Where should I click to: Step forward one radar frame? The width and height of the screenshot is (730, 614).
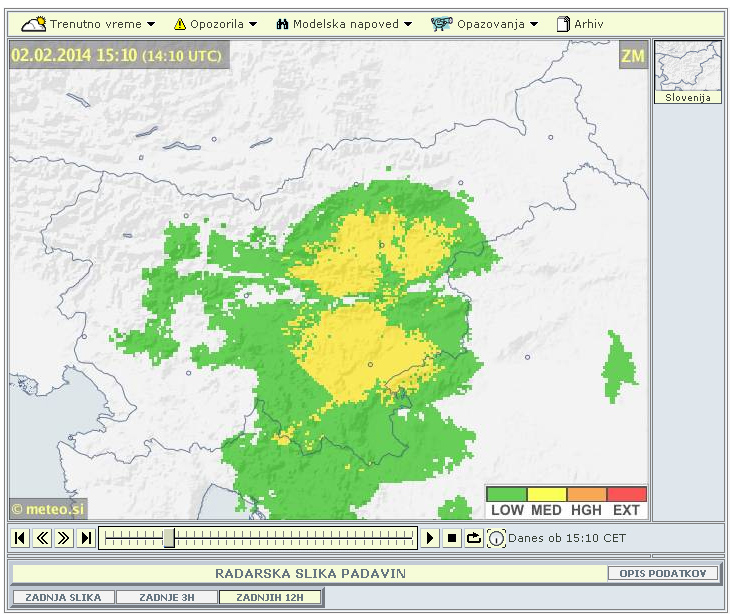pyautogui.click(x=64, y=538)
